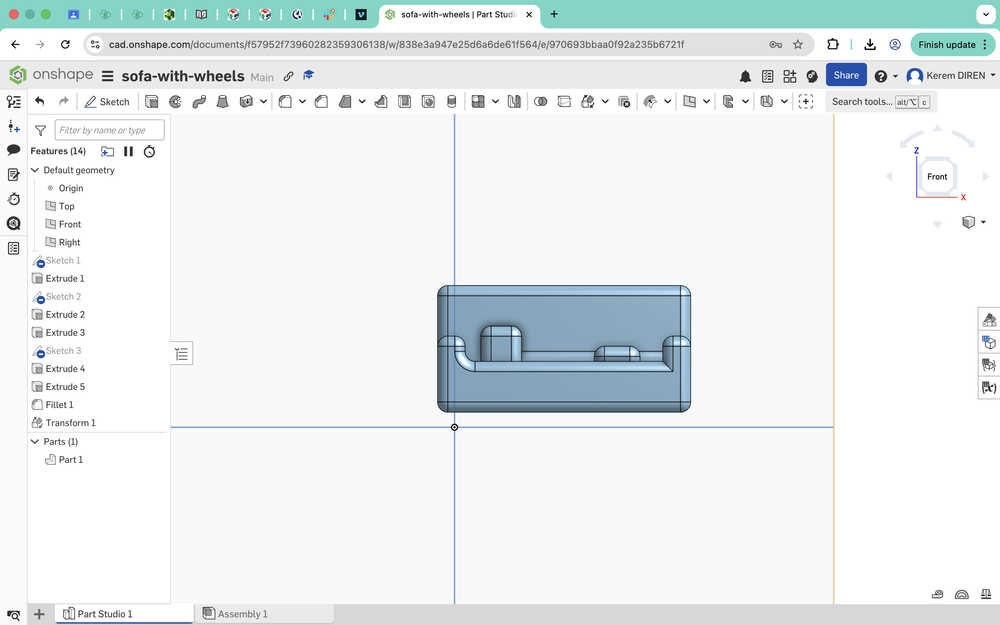This screenshot has height=625, width=1000.
Task: Click the Undo arrow
Action: click(40, 101)
